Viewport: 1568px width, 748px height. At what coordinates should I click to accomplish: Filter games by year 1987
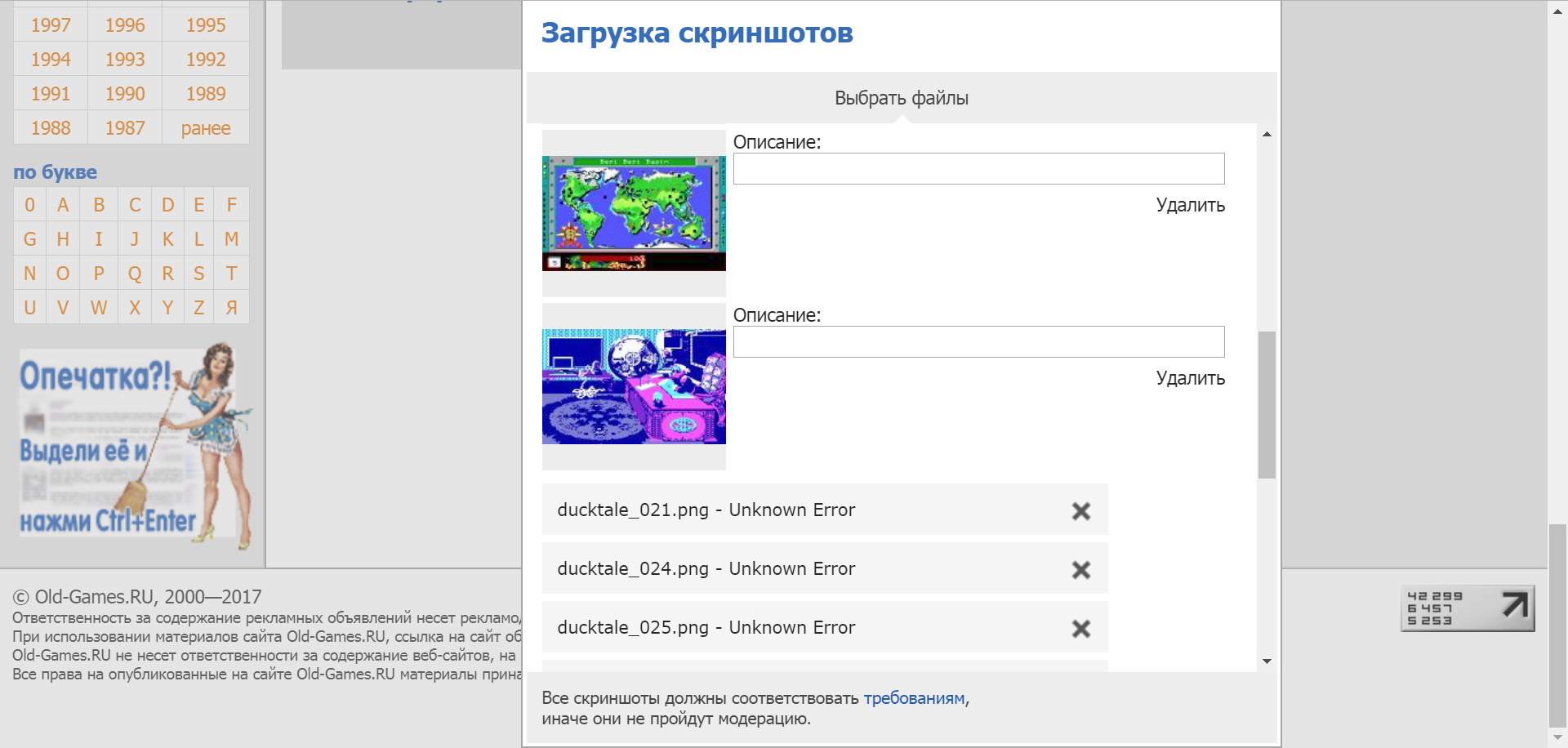click(125, 128)
